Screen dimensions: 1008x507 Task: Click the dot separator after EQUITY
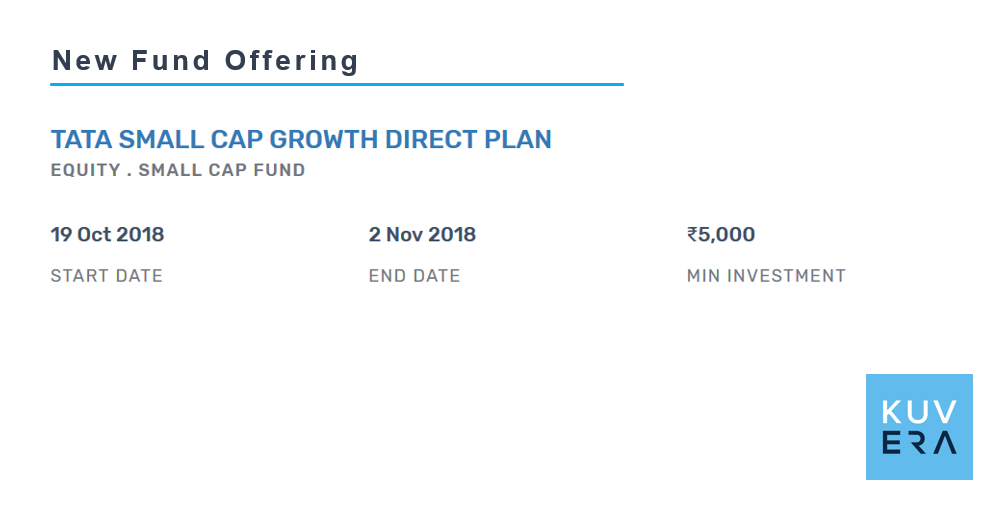pos(129,175)
